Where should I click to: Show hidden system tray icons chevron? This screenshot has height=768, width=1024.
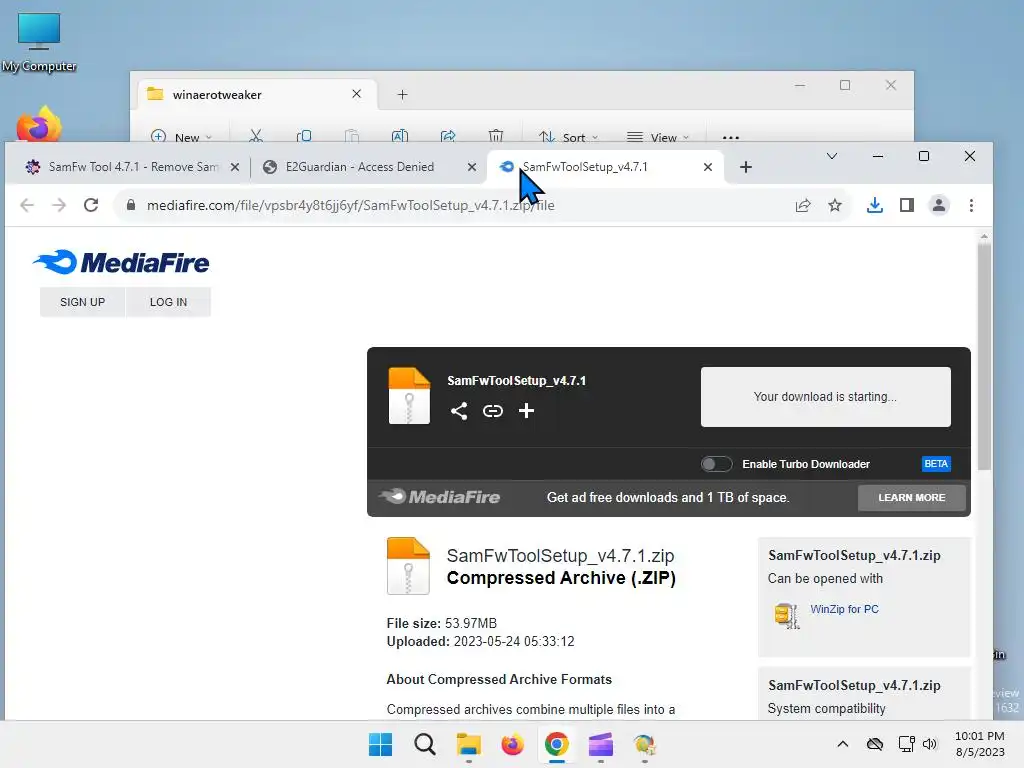point(842,744)
